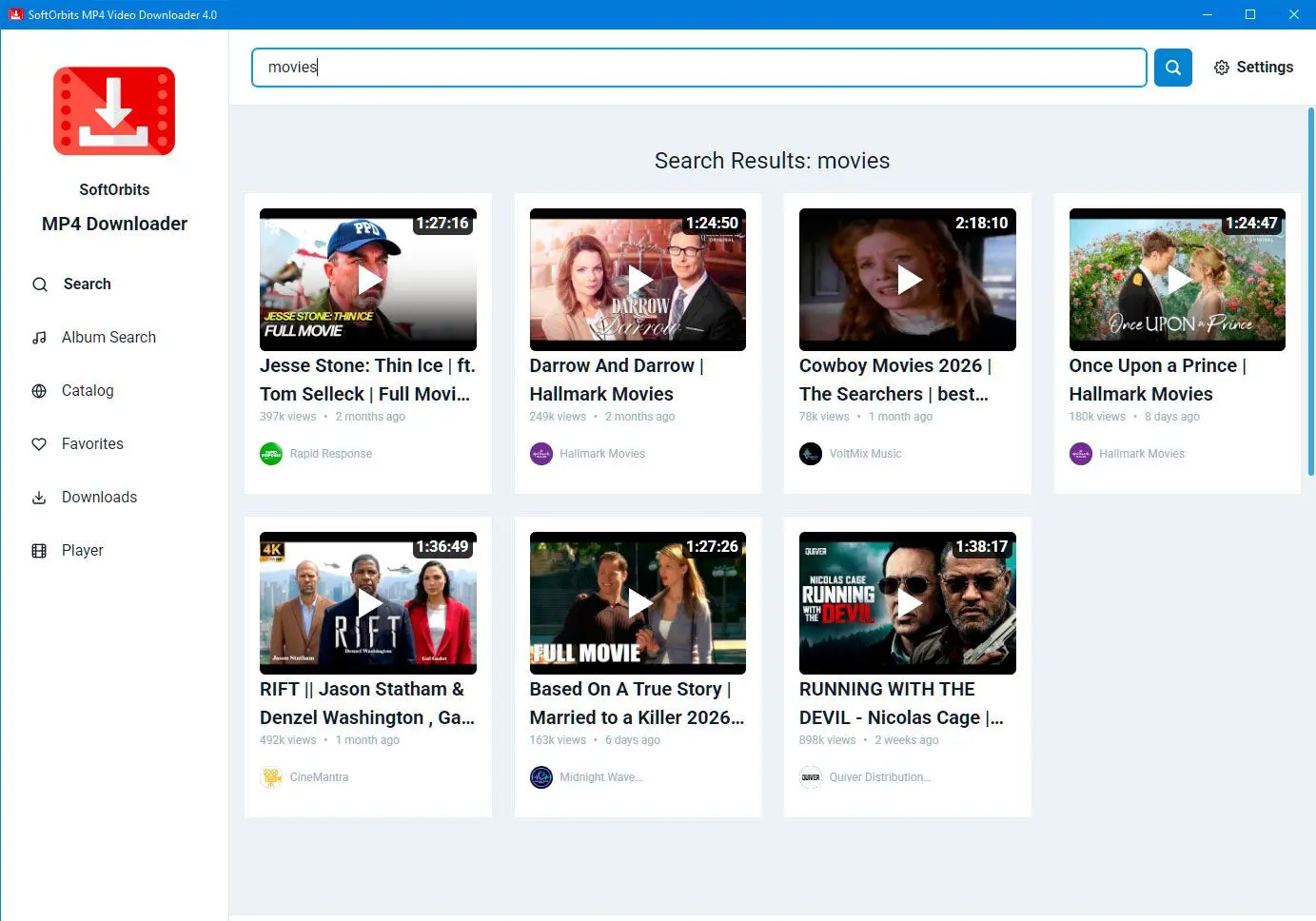This screenshot has width=1316, height=921.
Task: Open Favorites in the sidebar
Action: click(92, 443)
